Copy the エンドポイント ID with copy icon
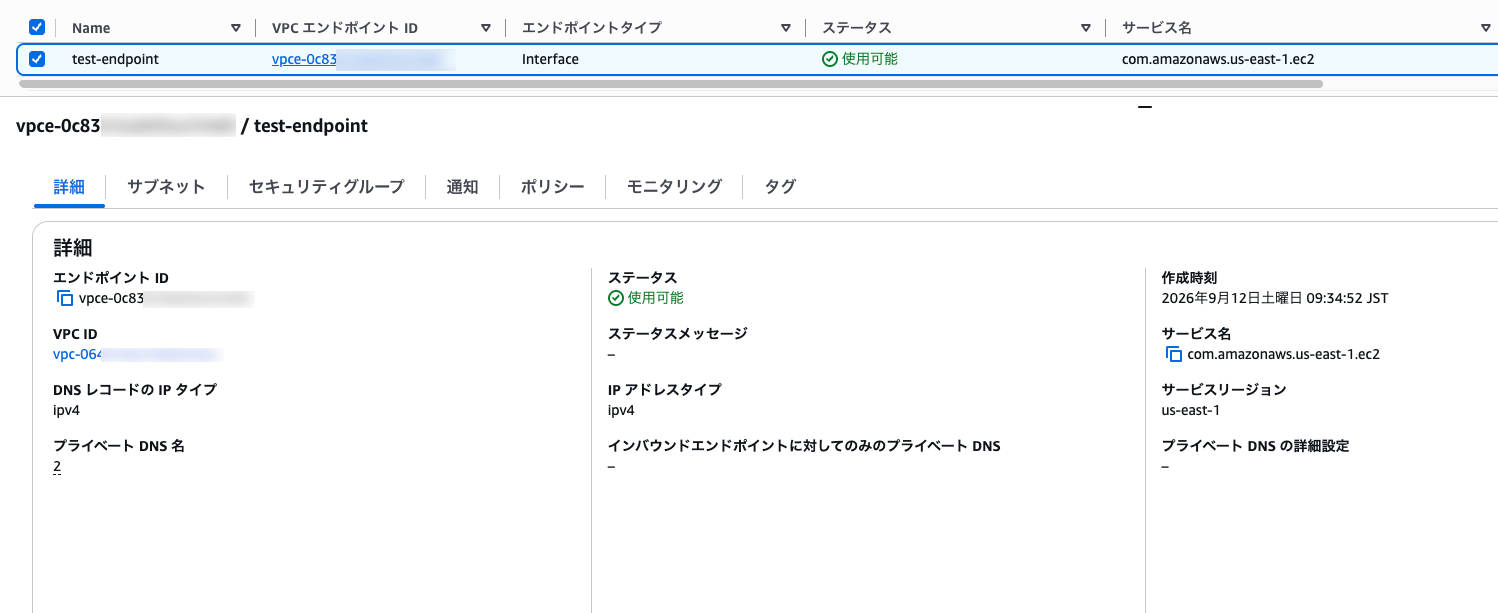Image resolution: width=1498 pixels, height=613 pixels. coord(65,298)
